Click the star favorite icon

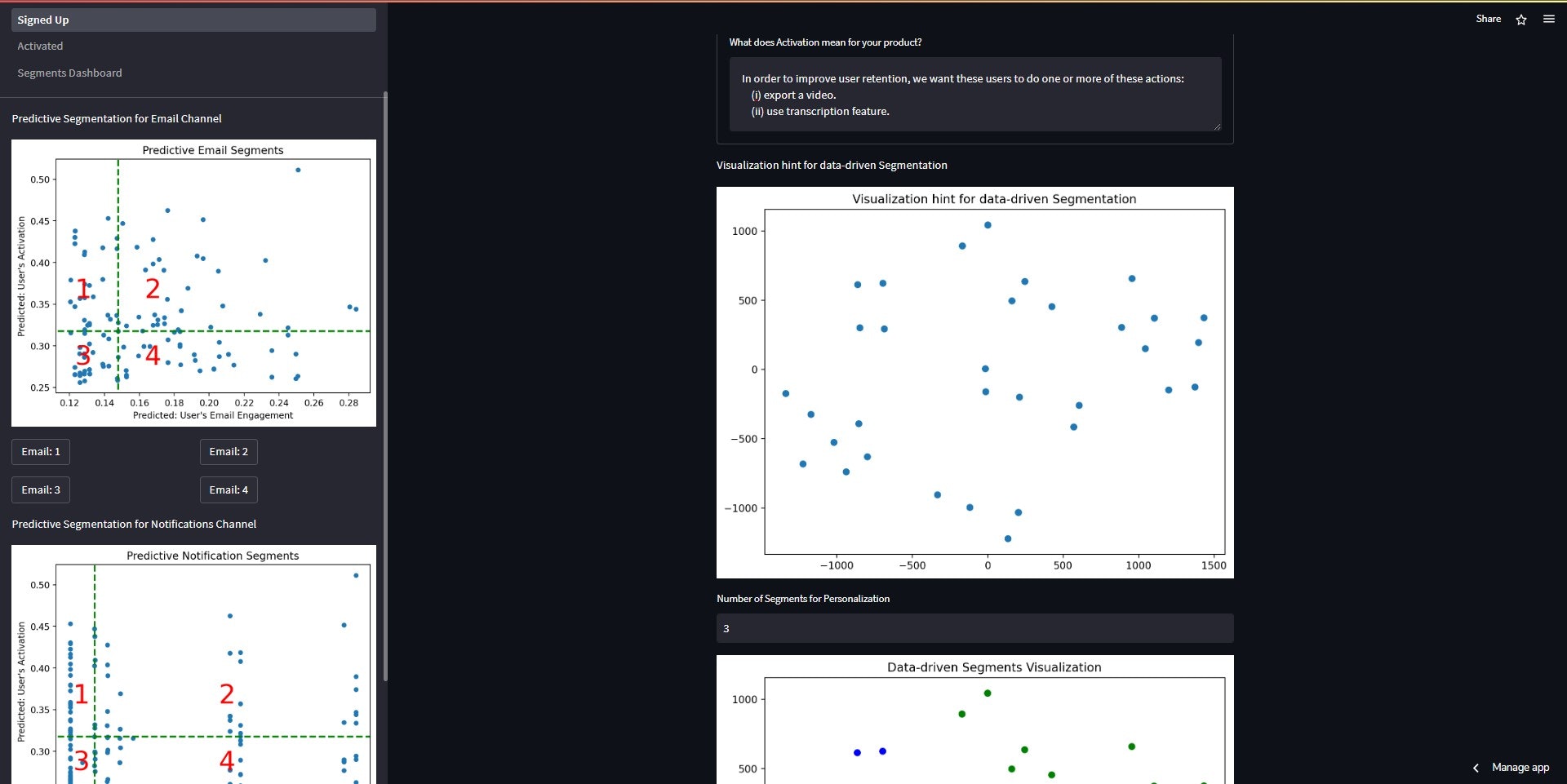pos(1521,20)
